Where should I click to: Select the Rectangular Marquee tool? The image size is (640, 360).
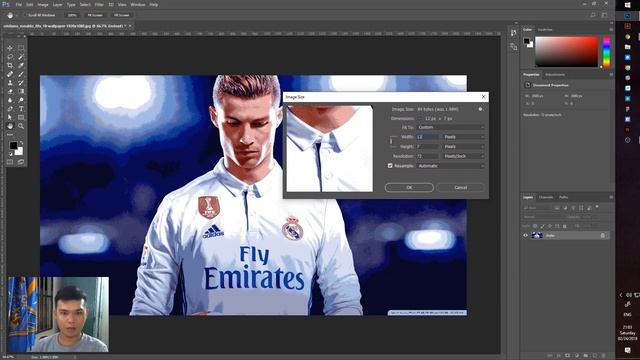[21, 48]
